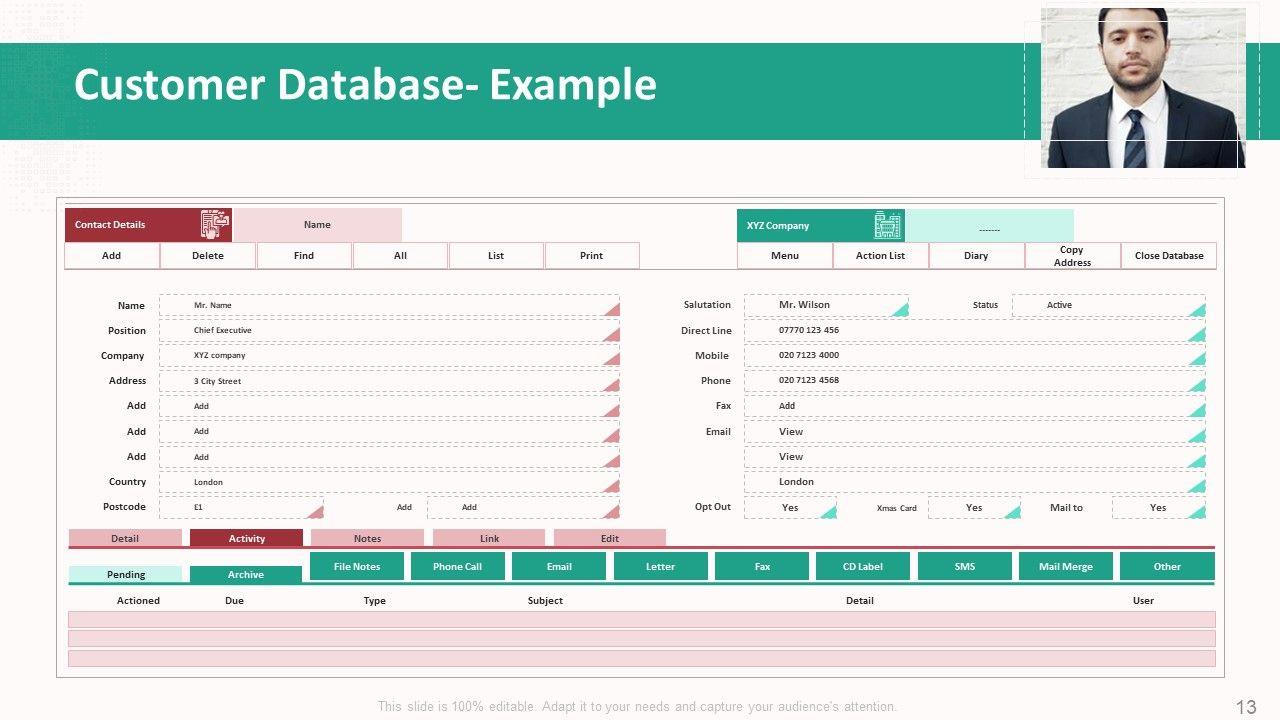
Task: Click the Contact Details clipboard icon
Action: pos(214,225)
